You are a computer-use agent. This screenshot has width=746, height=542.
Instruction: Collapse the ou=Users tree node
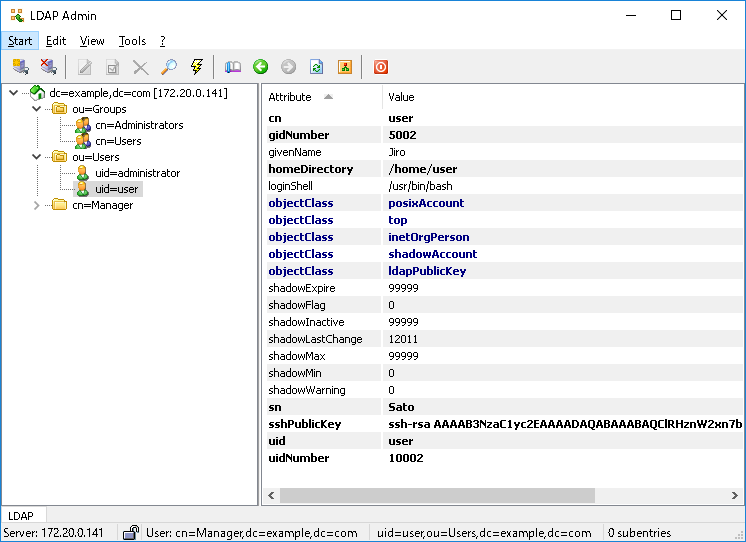coord(36,157)
